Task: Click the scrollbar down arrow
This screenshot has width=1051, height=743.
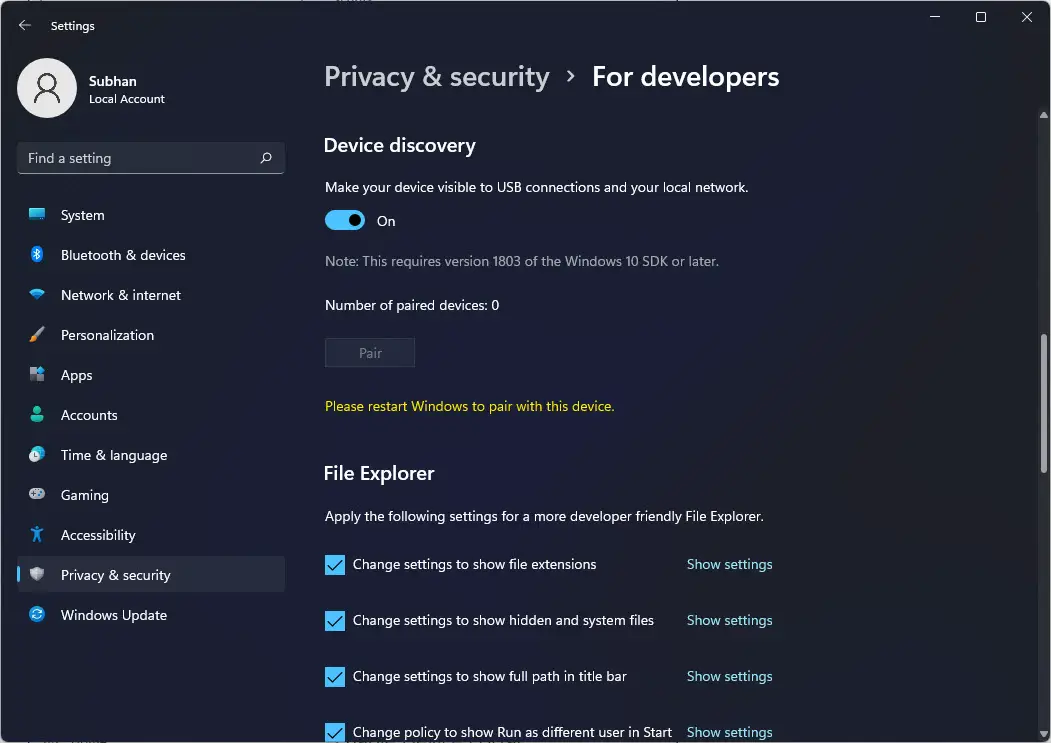Action: [x=1044, y=734]
